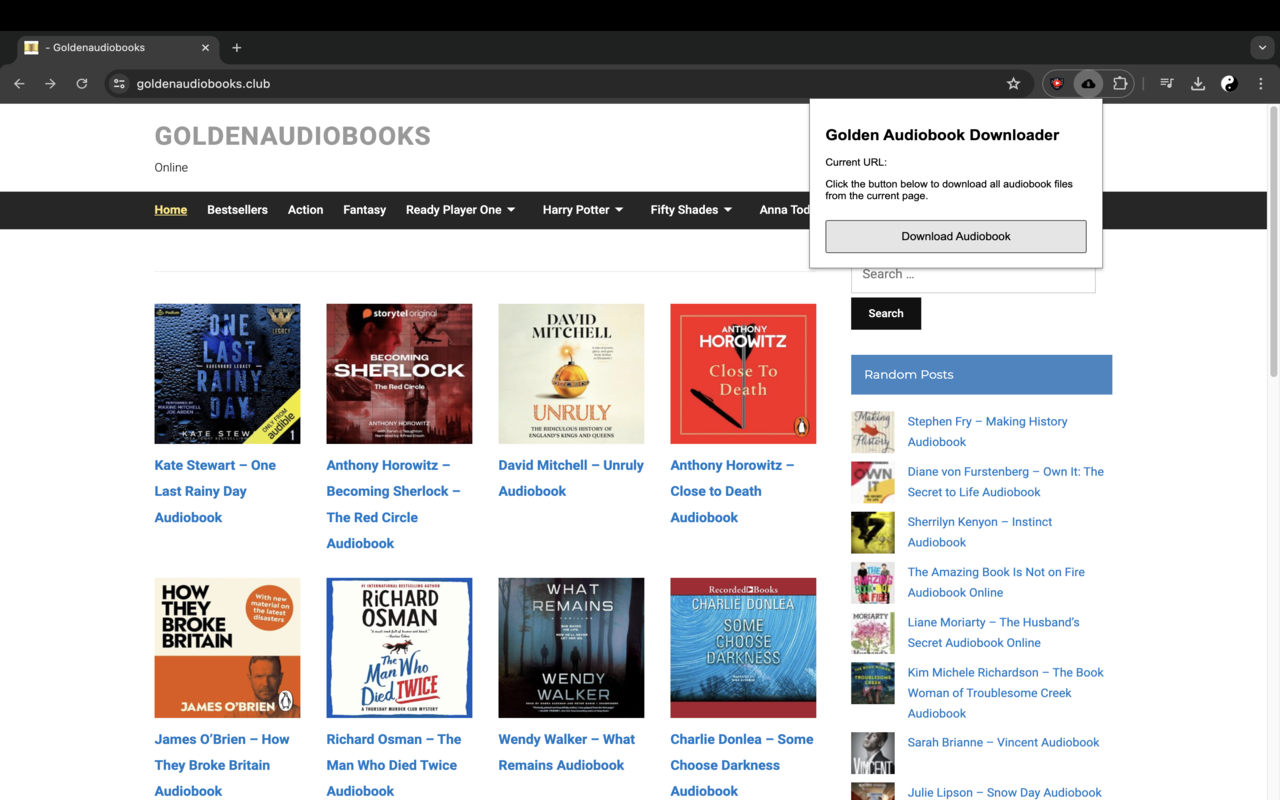Image resolution: width=1280 pixels, height=800 pixels.
Task: Click the Unruly audiobook cover thumbnail
Action: pyautogui.click(x=571, y=373)
